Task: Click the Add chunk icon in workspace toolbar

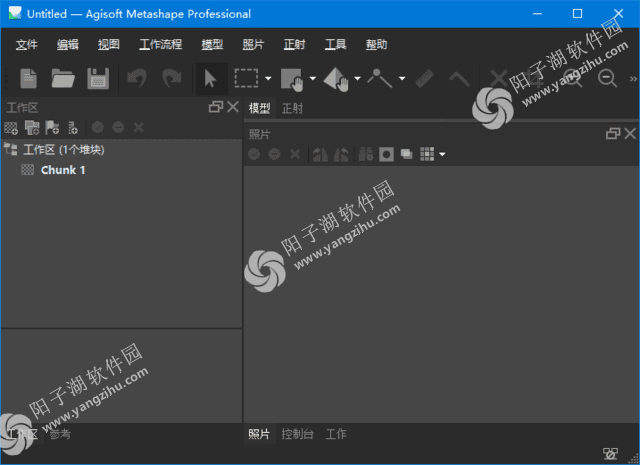Action: click(11, 128)
